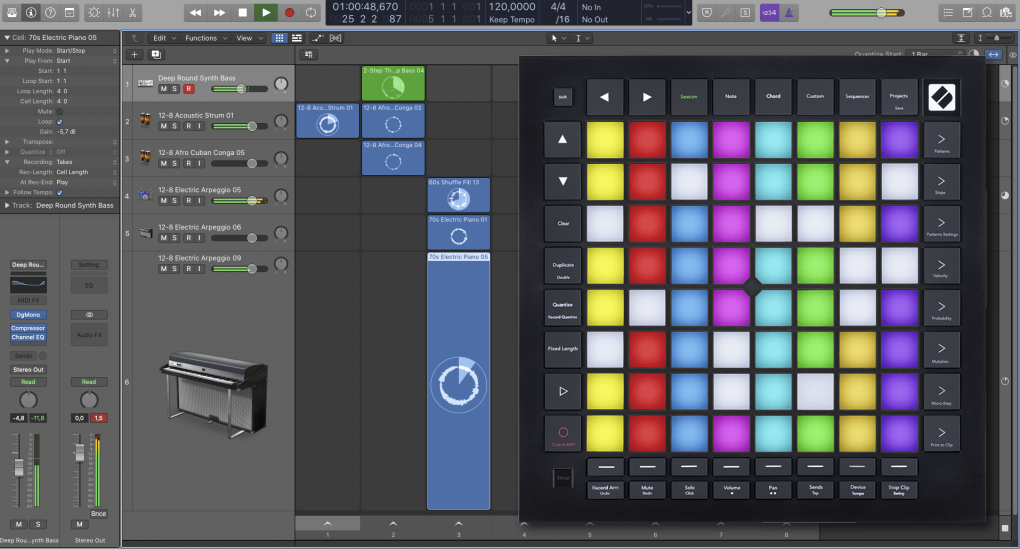Open the View menu

(248, 38)
